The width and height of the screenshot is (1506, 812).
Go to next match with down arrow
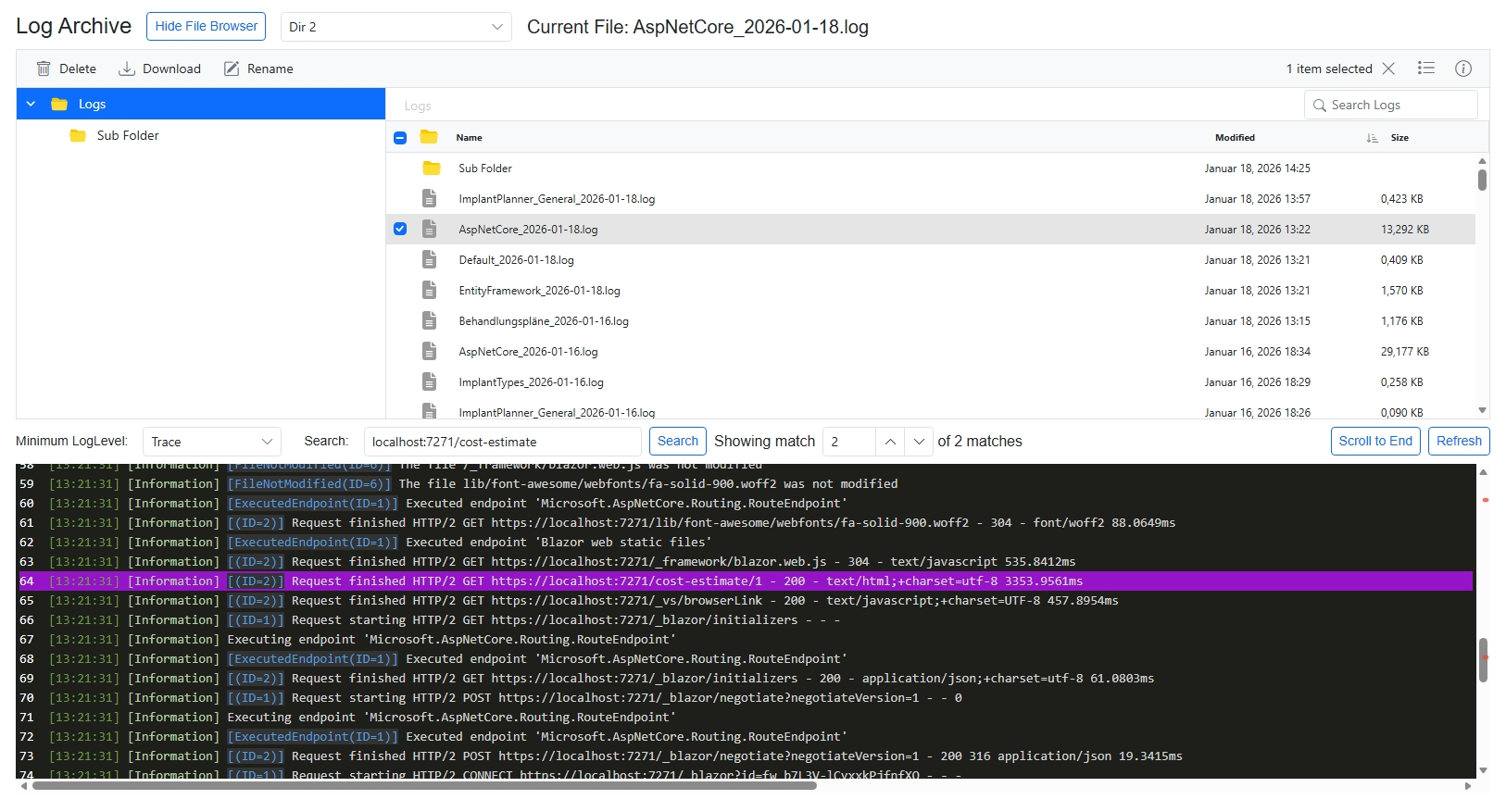919,442
